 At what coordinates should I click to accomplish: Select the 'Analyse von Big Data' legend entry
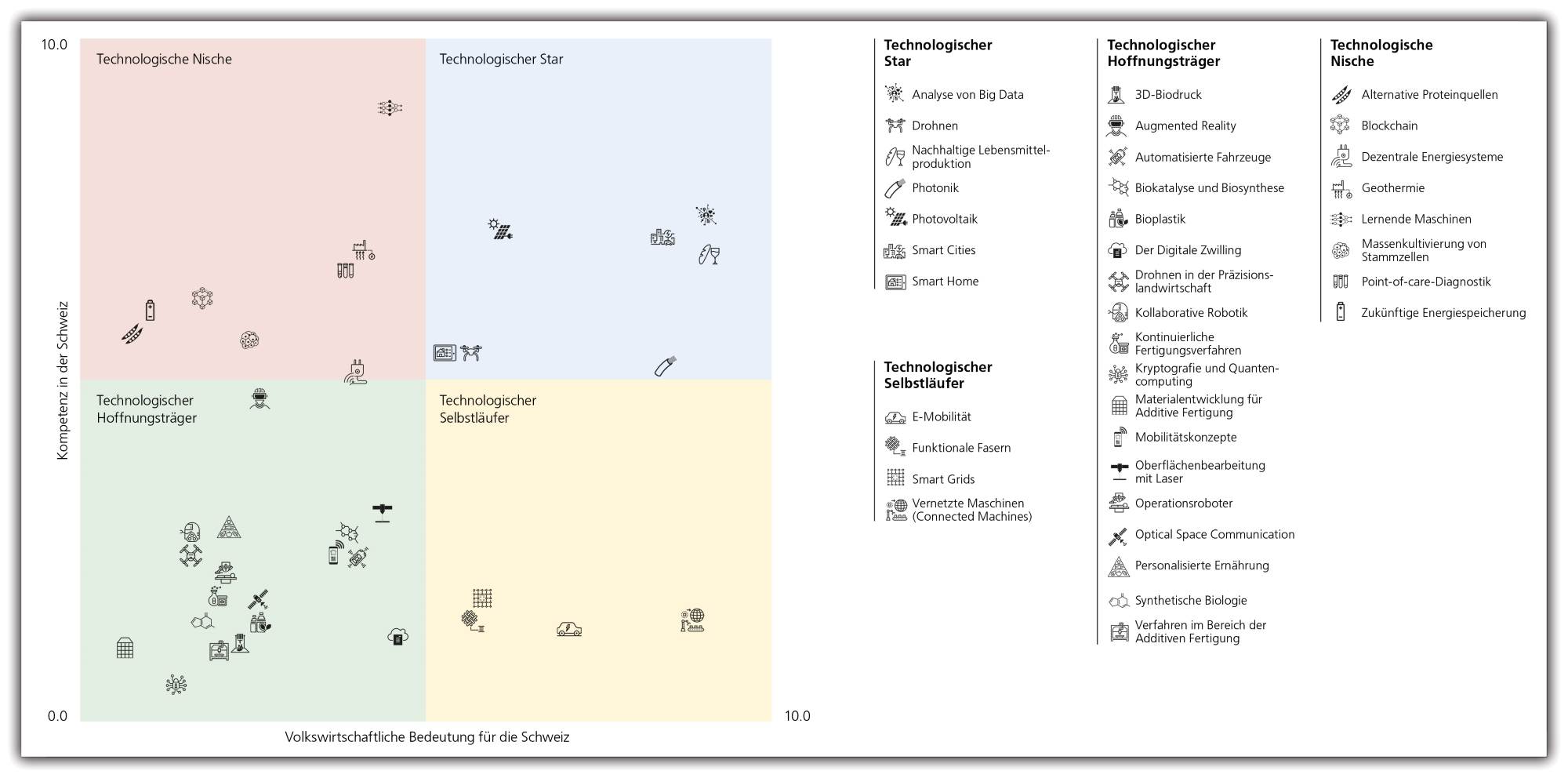[967, 95]
